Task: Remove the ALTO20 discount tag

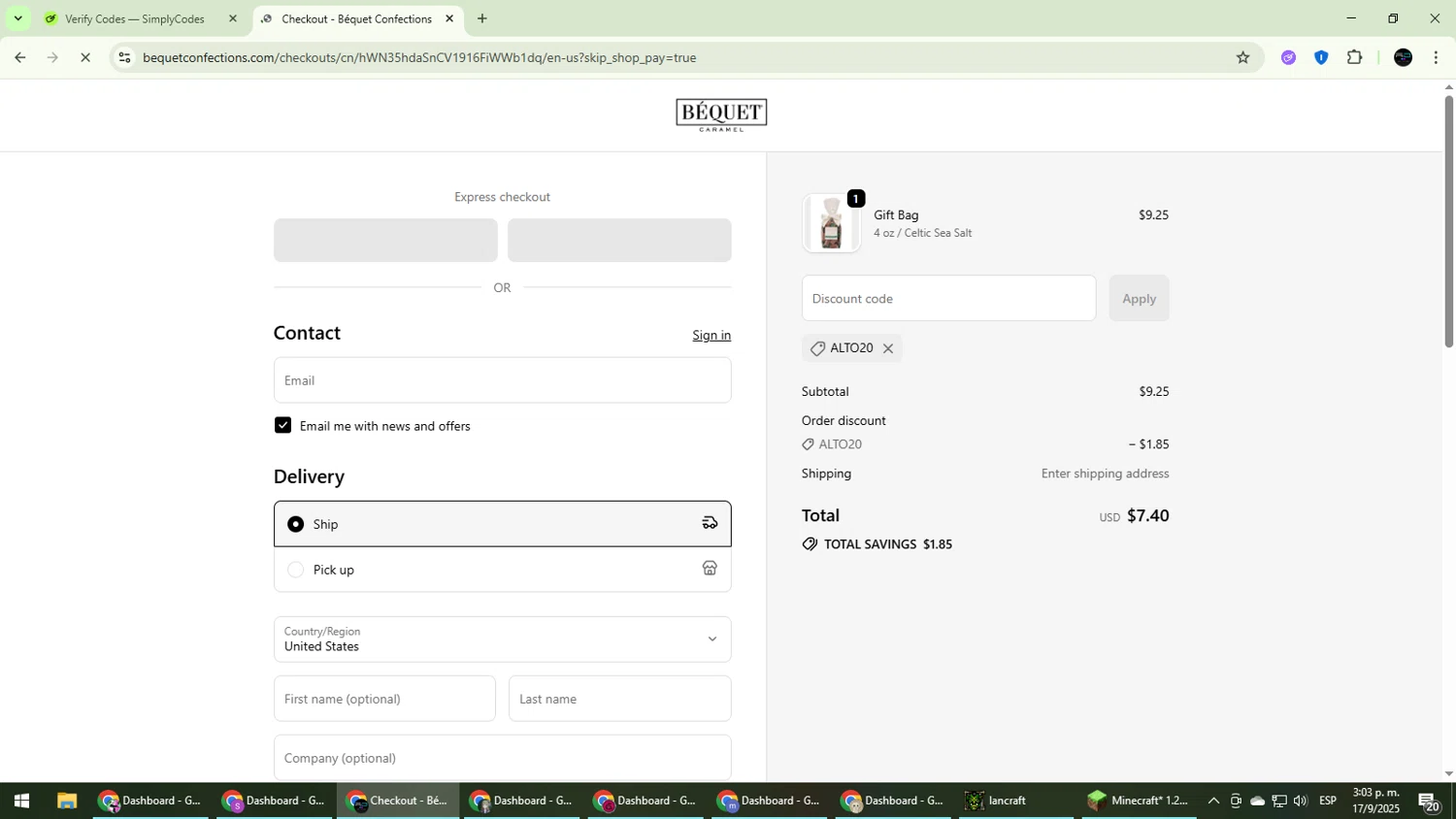Action: pos(887,348)
